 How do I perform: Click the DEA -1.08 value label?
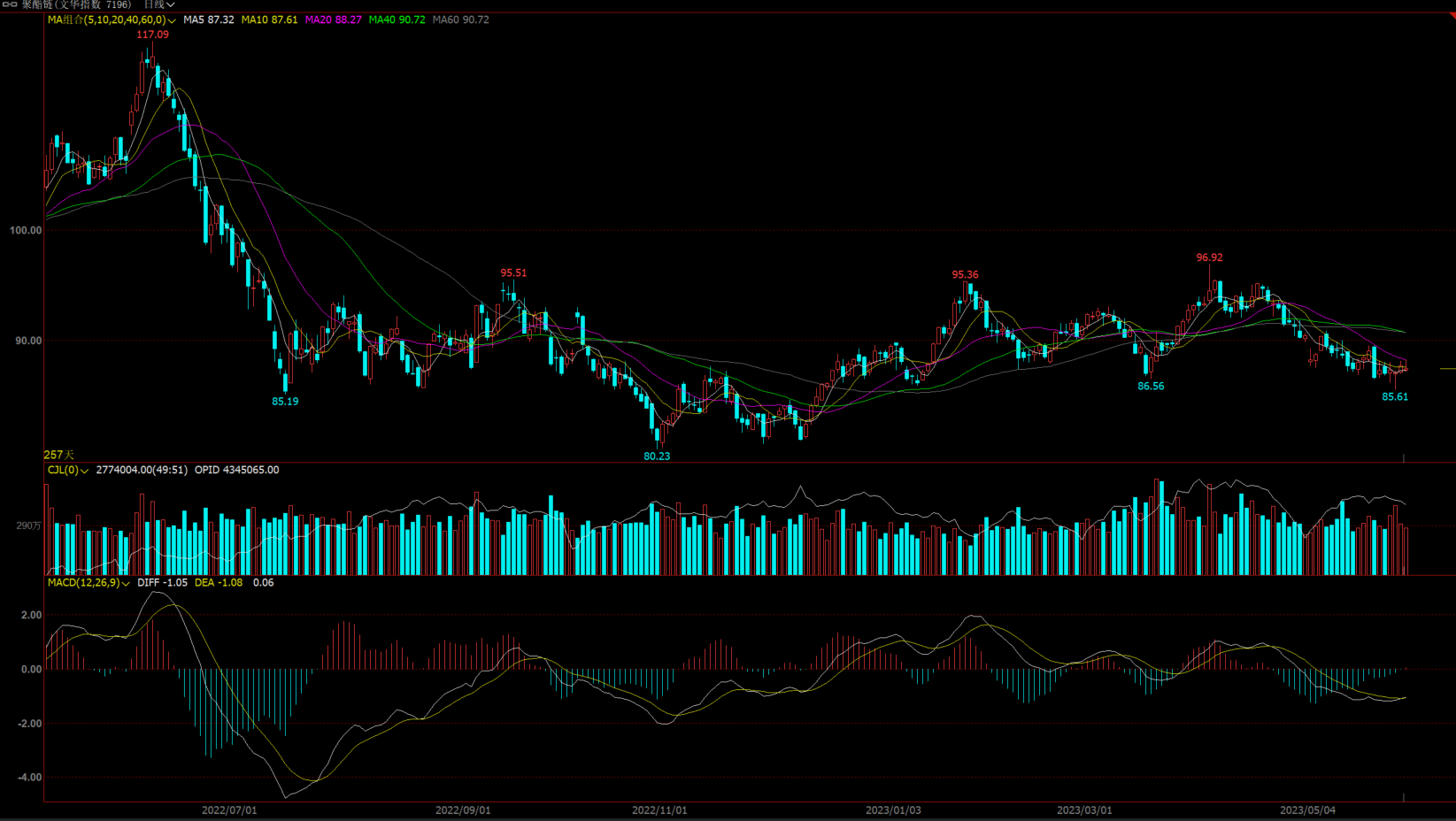(x=219, y=583)
